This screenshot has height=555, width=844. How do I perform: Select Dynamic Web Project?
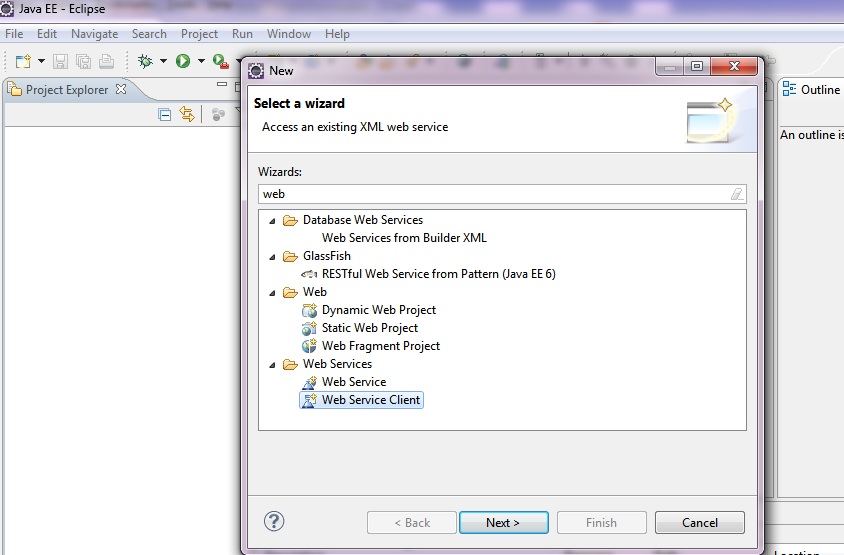point(379,310)
